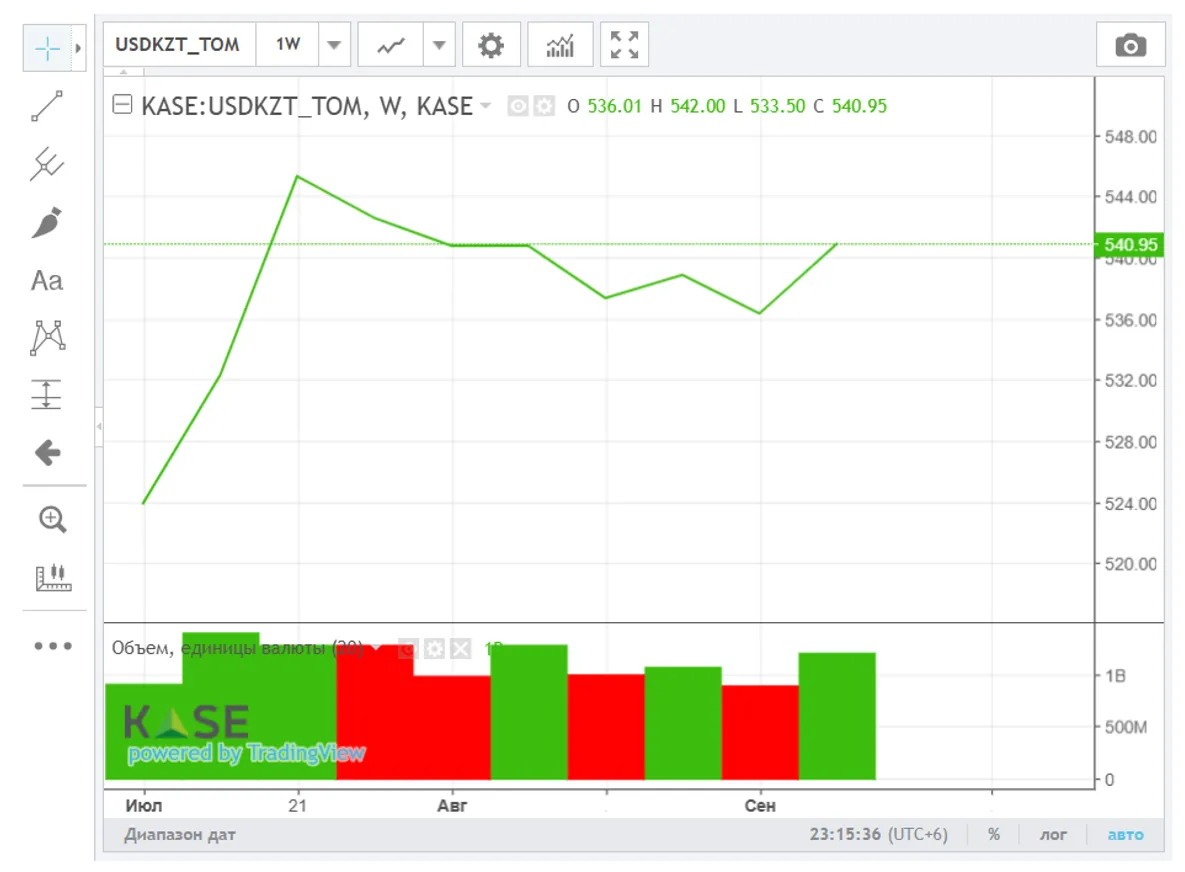Take a chart snapshot with camera icon
This screenshot has width=1185, height=872.
pos(1130,46)
